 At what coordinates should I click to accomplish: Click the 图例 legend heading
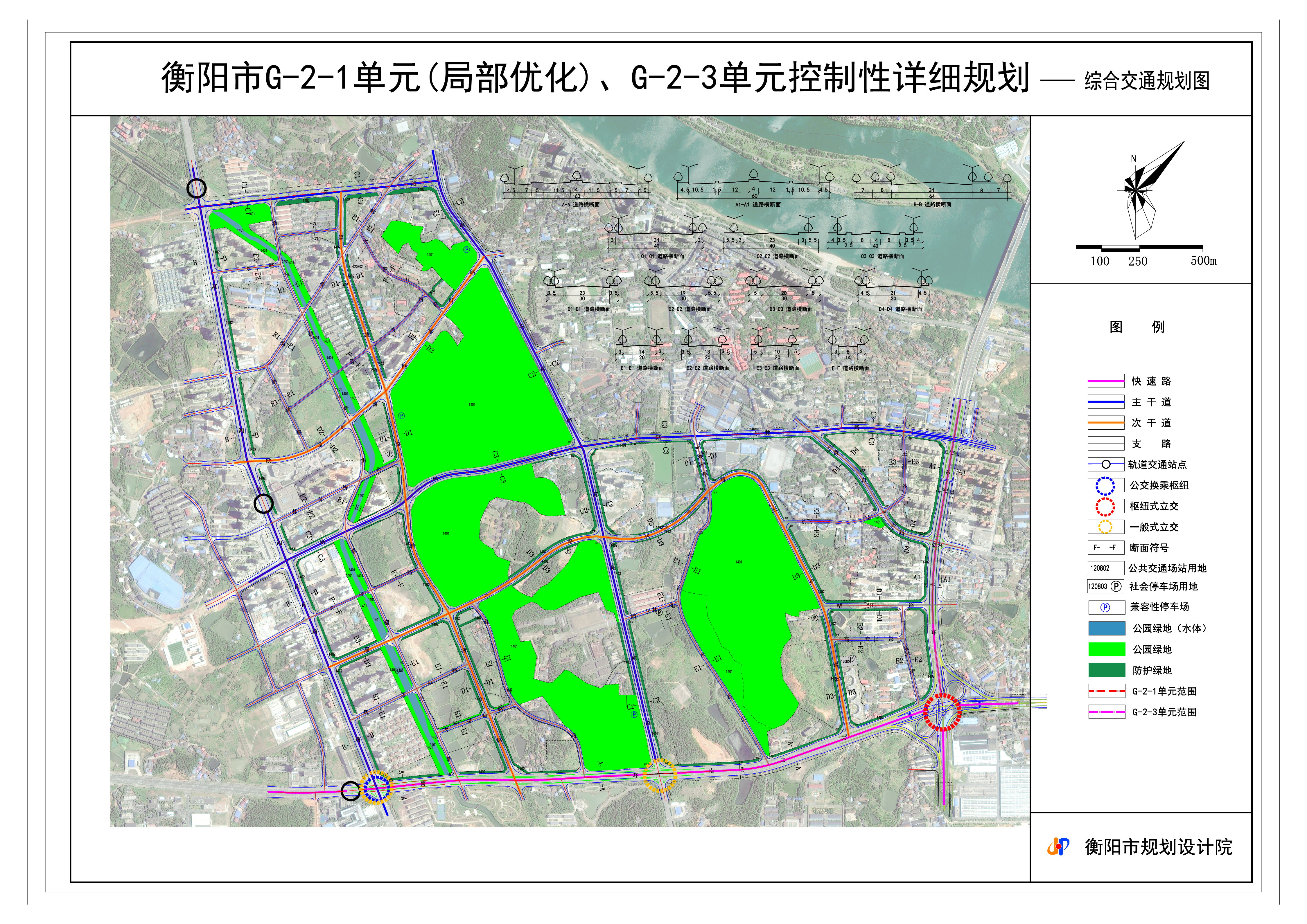coord(1137,327)
